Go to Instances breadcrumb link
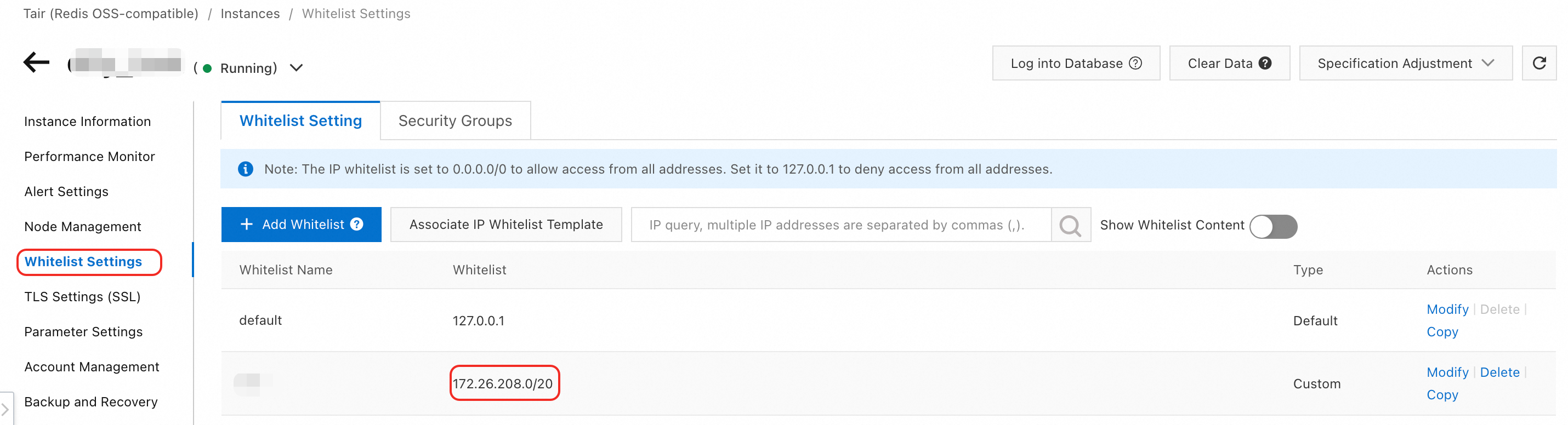The height and width of the screenshot is (425, 1568). [x=249, y=13]
